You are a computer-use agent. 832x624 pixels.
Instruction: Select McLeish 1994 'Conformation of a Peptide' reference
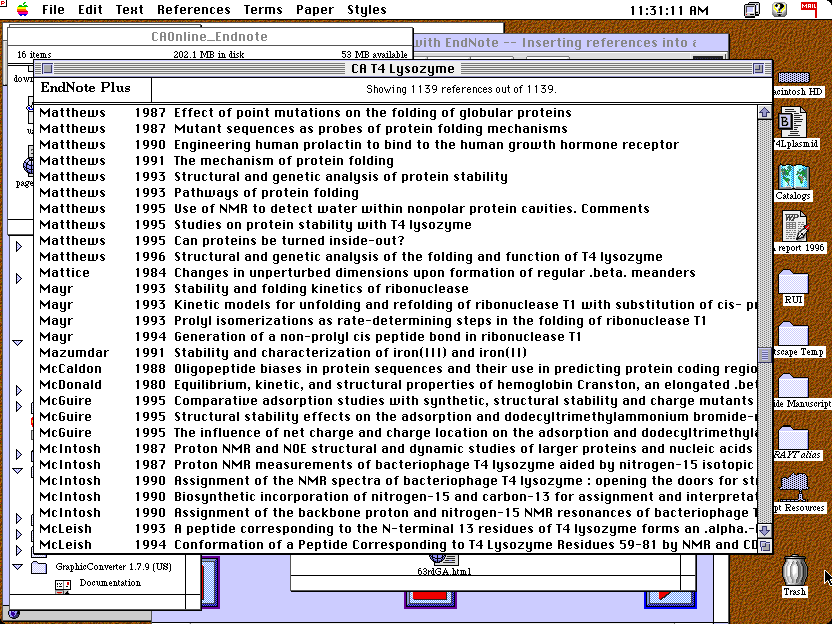click(395, 544)
